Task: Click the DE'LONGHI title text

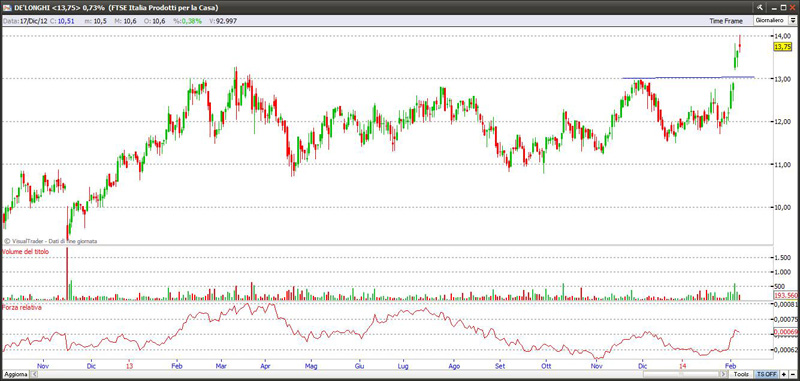Action: tap(33, 8)
